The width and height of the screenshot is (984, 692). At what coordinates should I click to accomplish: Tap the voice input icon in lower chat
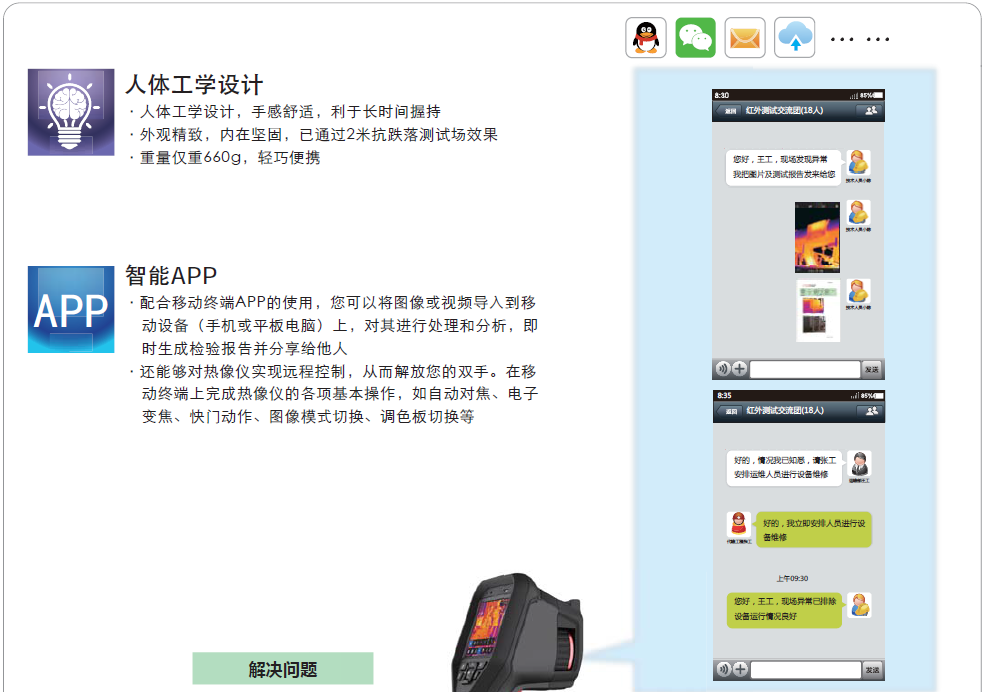(722, 669)
